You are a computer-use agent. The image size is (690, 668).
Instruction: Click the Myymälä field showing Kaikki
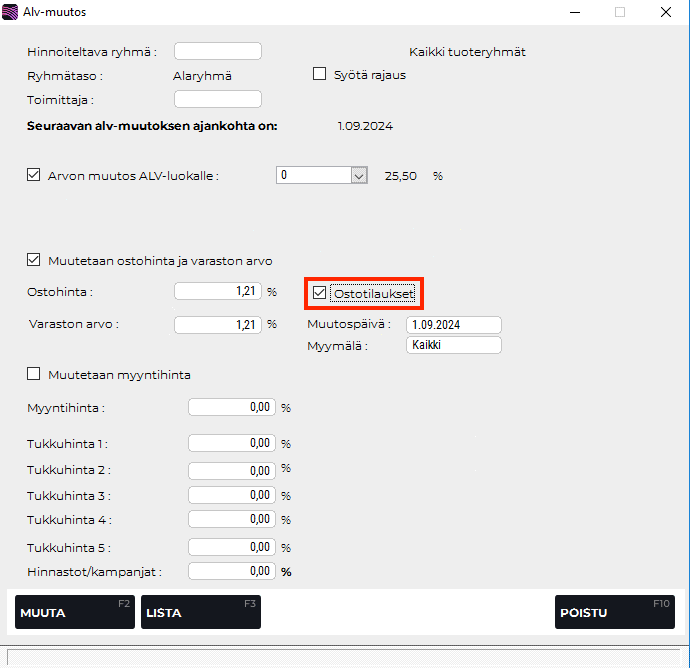[453, 345]
